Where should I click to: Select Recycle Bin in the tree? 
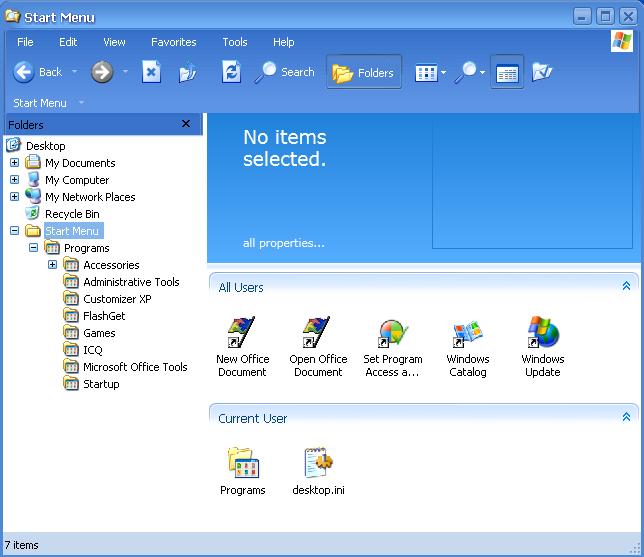tap(72, 214)
